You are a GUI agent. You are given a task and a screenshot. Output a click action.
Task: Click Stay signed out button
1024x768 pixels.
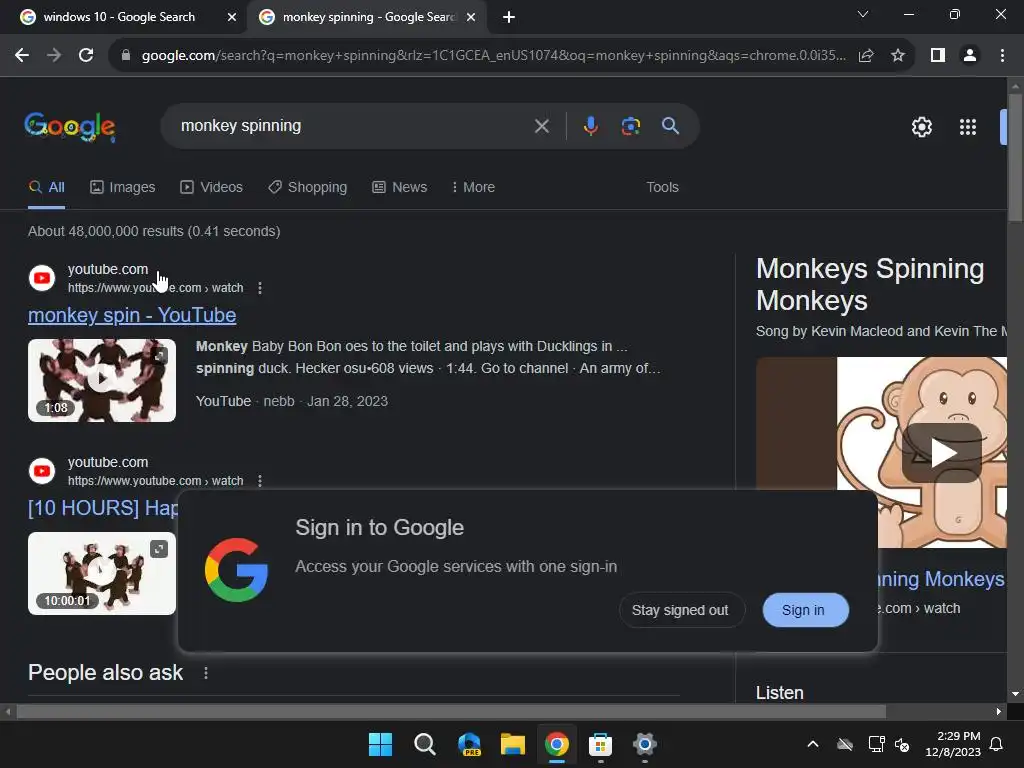[680, 610]
